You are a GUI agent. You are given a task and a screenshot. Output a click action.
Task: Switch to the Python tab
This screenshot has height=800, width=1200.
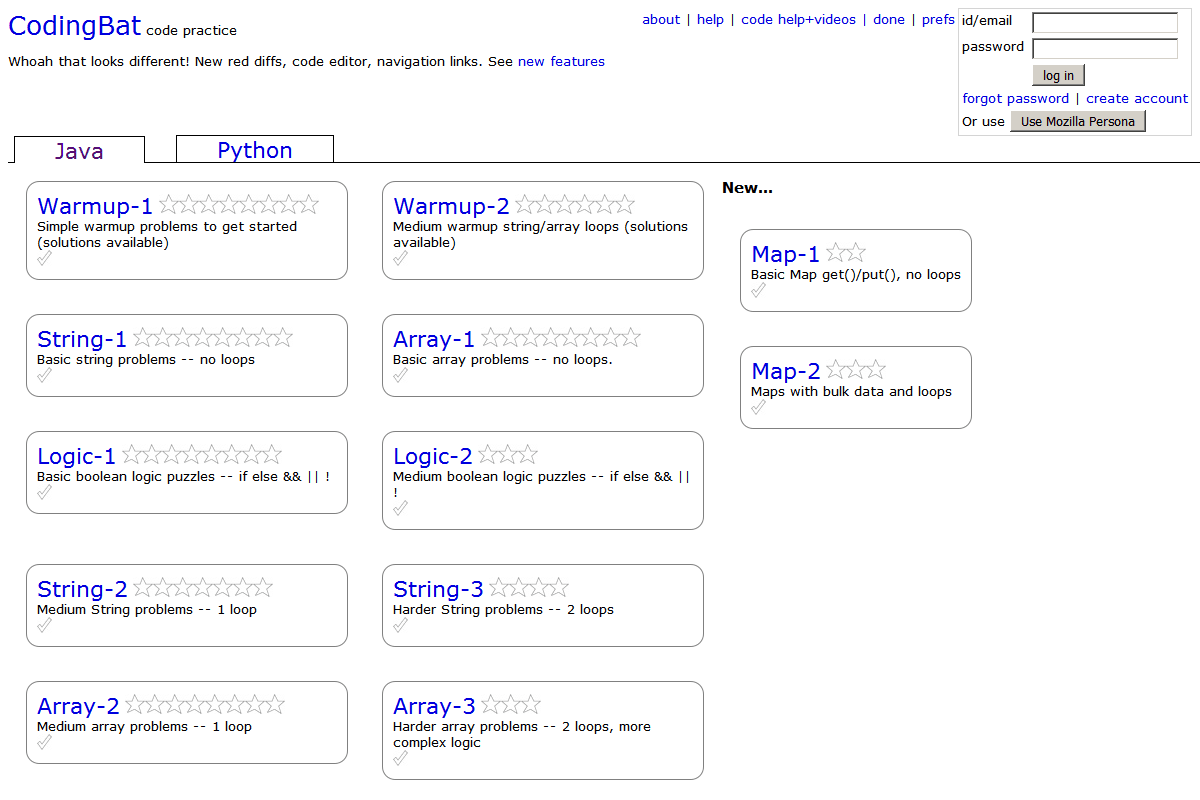pos(255,150)
